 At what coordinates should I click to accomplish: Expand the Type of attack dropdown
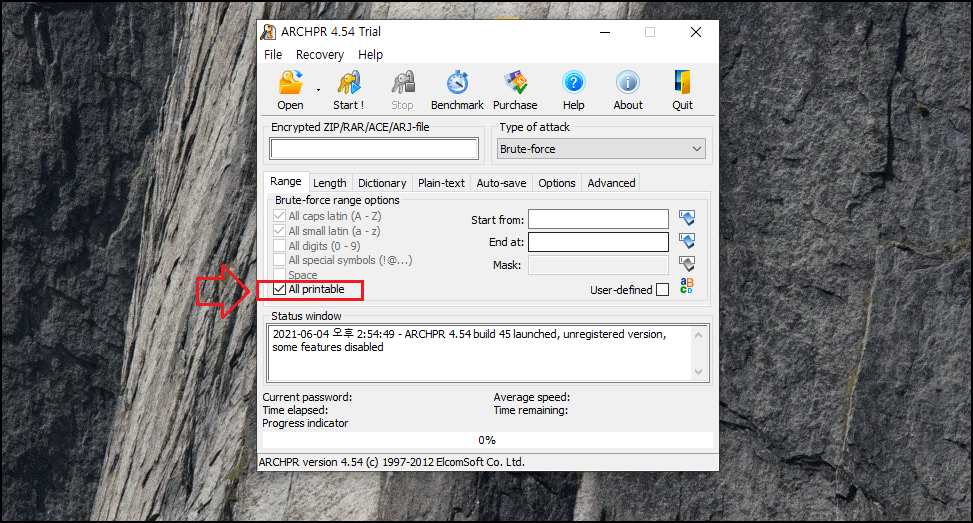(601, 149)
